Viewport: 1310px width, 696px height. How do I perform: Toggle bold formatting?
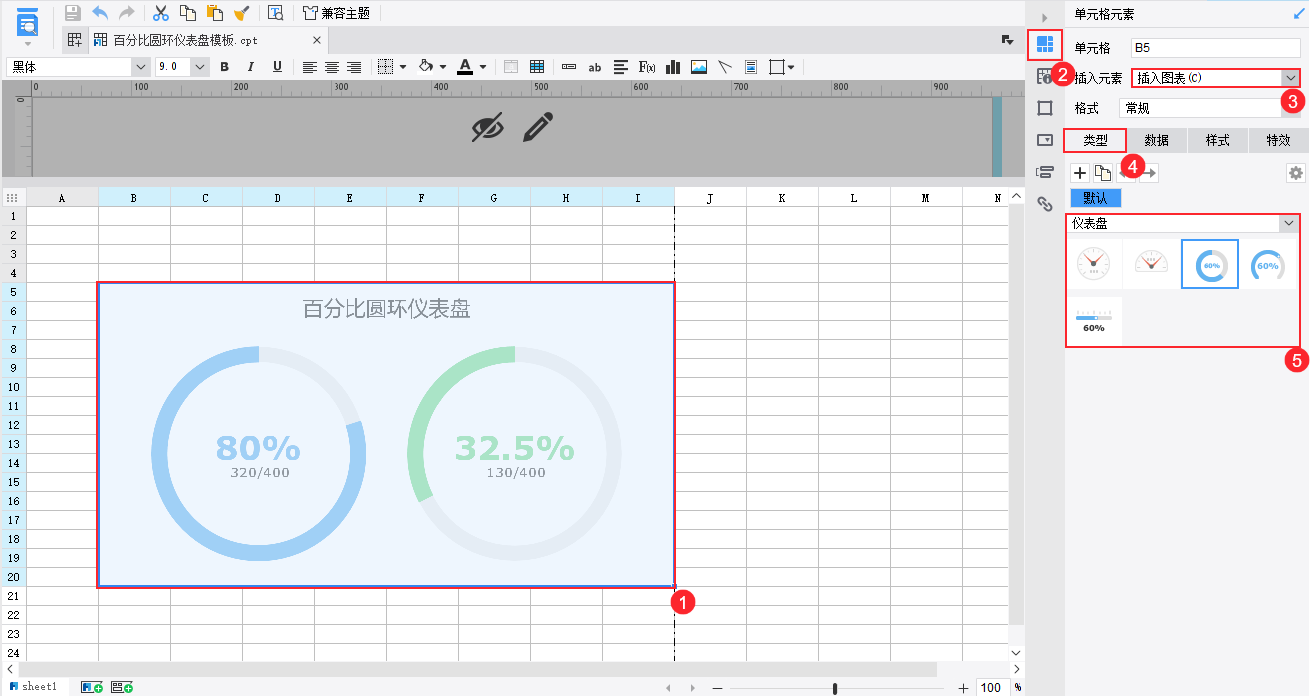224,67
